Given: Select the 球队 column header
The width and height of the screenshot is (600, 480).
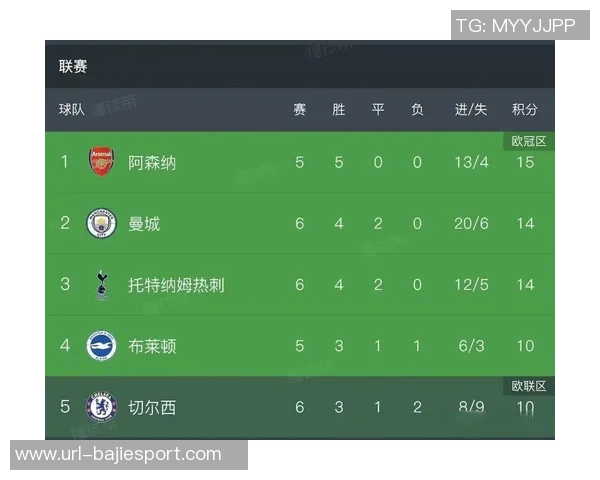Looking at the screenshot, I should 72,109.
